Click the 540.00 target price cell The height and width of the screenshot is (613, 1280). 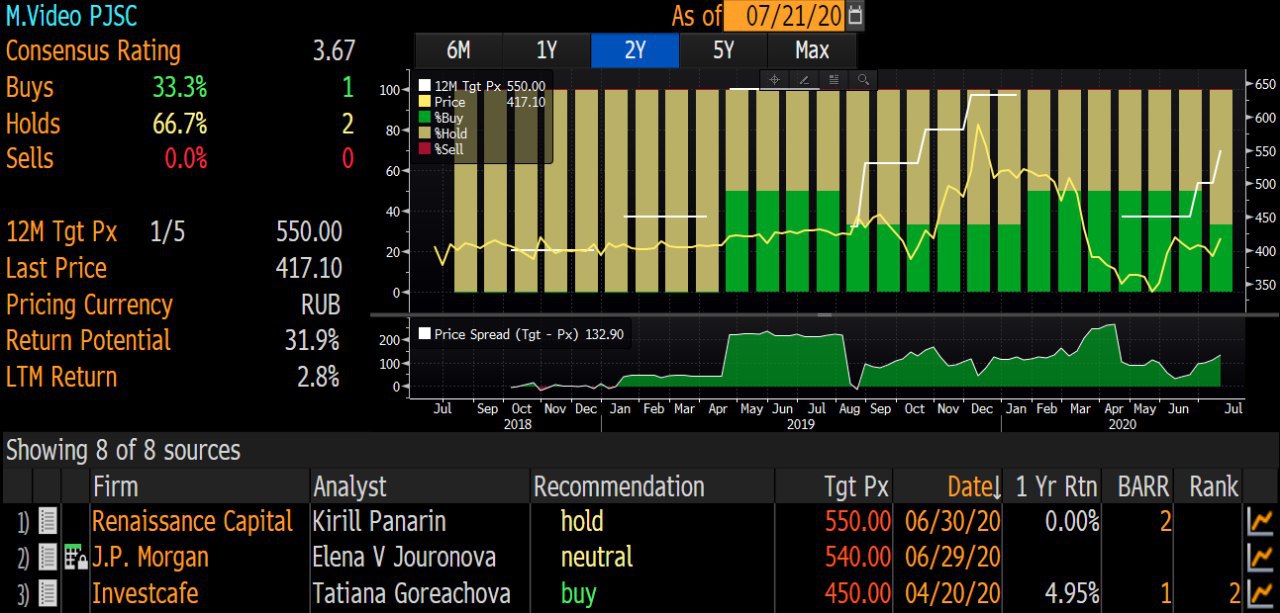tap(858, 558)
